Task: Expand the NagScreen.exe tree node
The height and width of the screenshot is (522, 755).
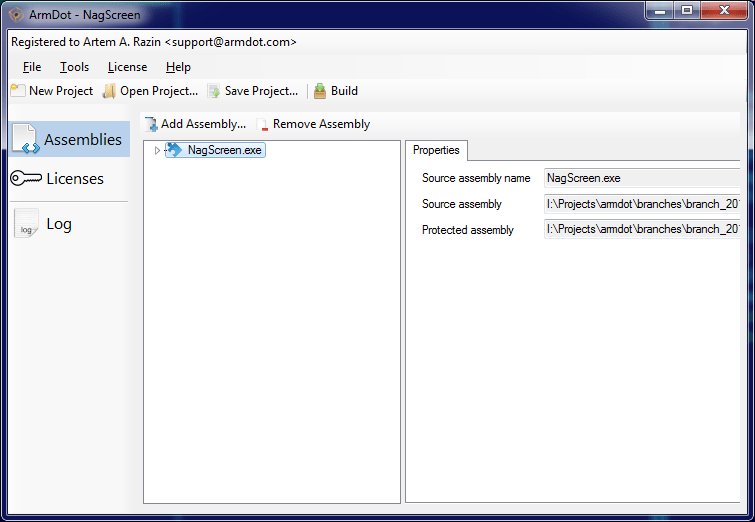Action: point(157,150)
